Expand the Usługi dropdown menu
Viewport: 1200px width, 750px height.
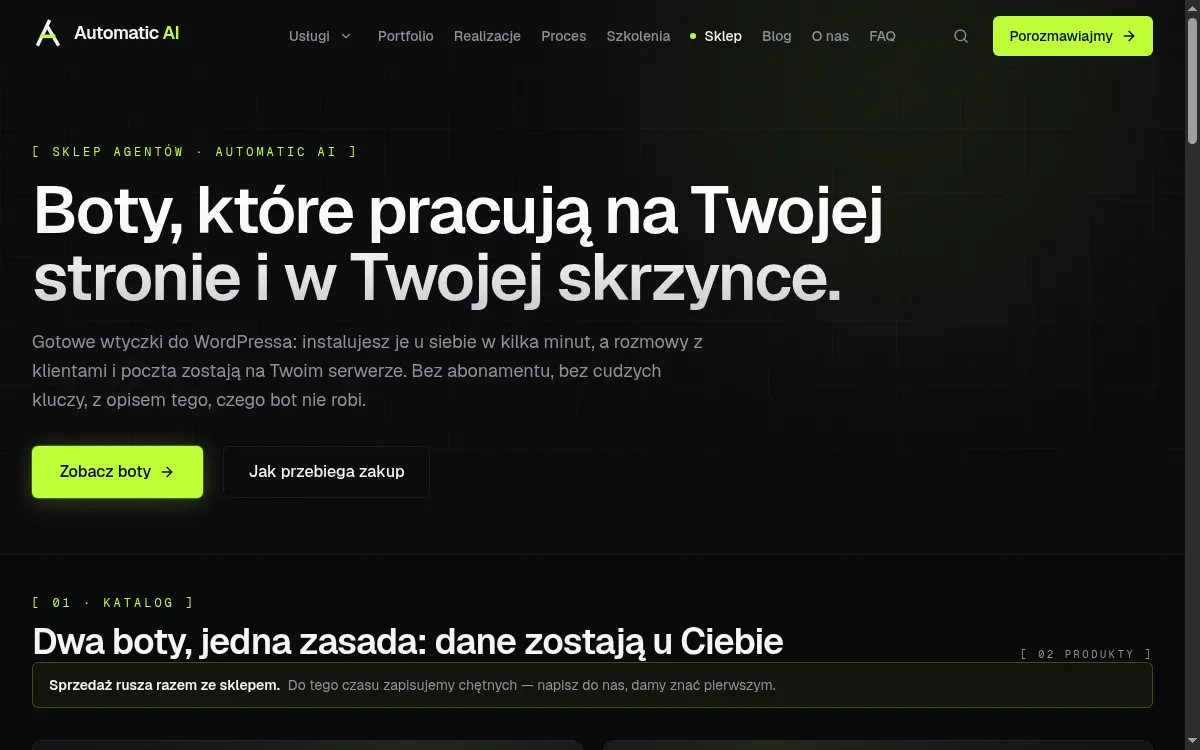click(320, 36)
